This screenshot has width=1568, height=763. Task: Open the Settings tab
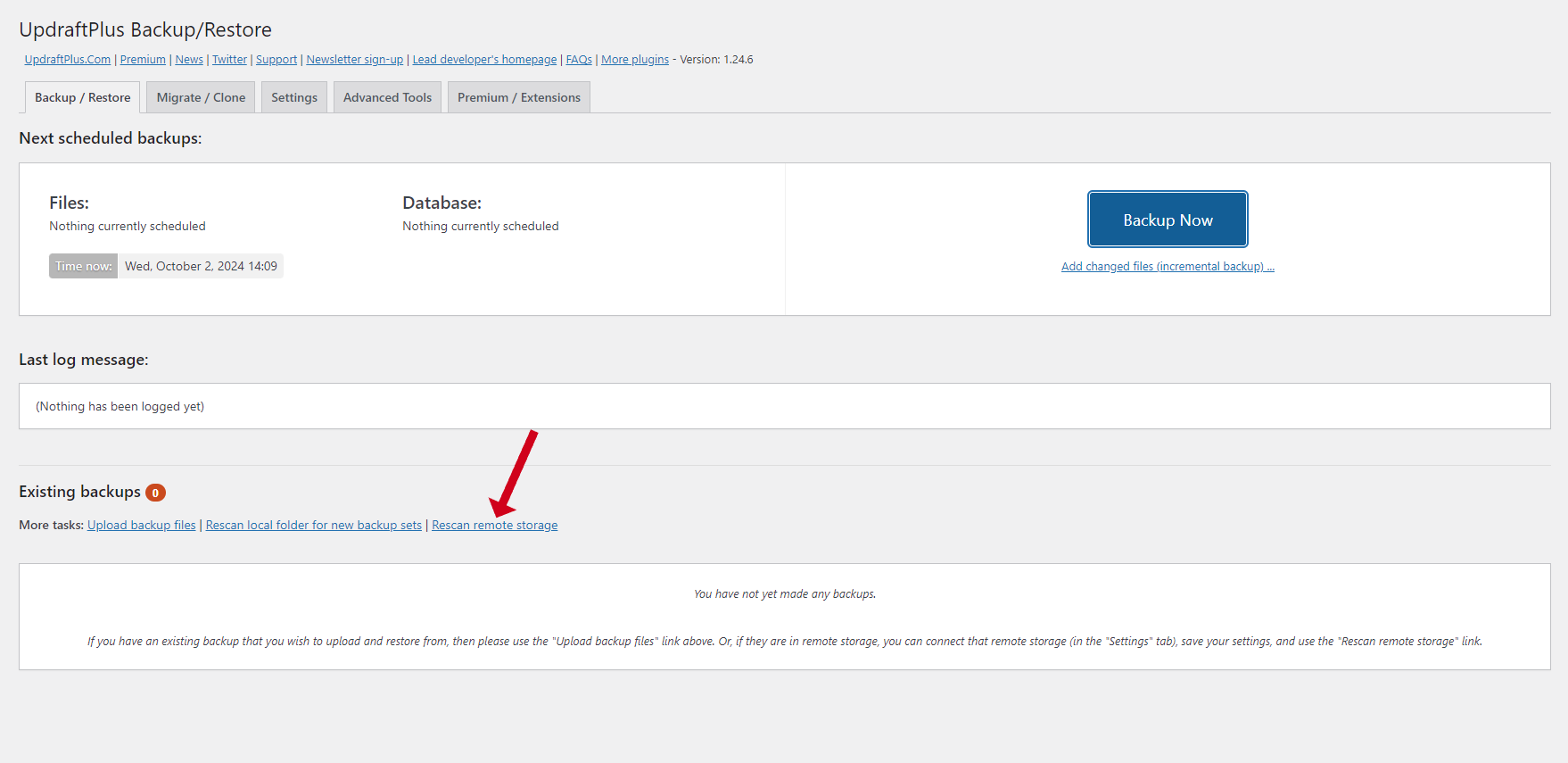[294, 98]
